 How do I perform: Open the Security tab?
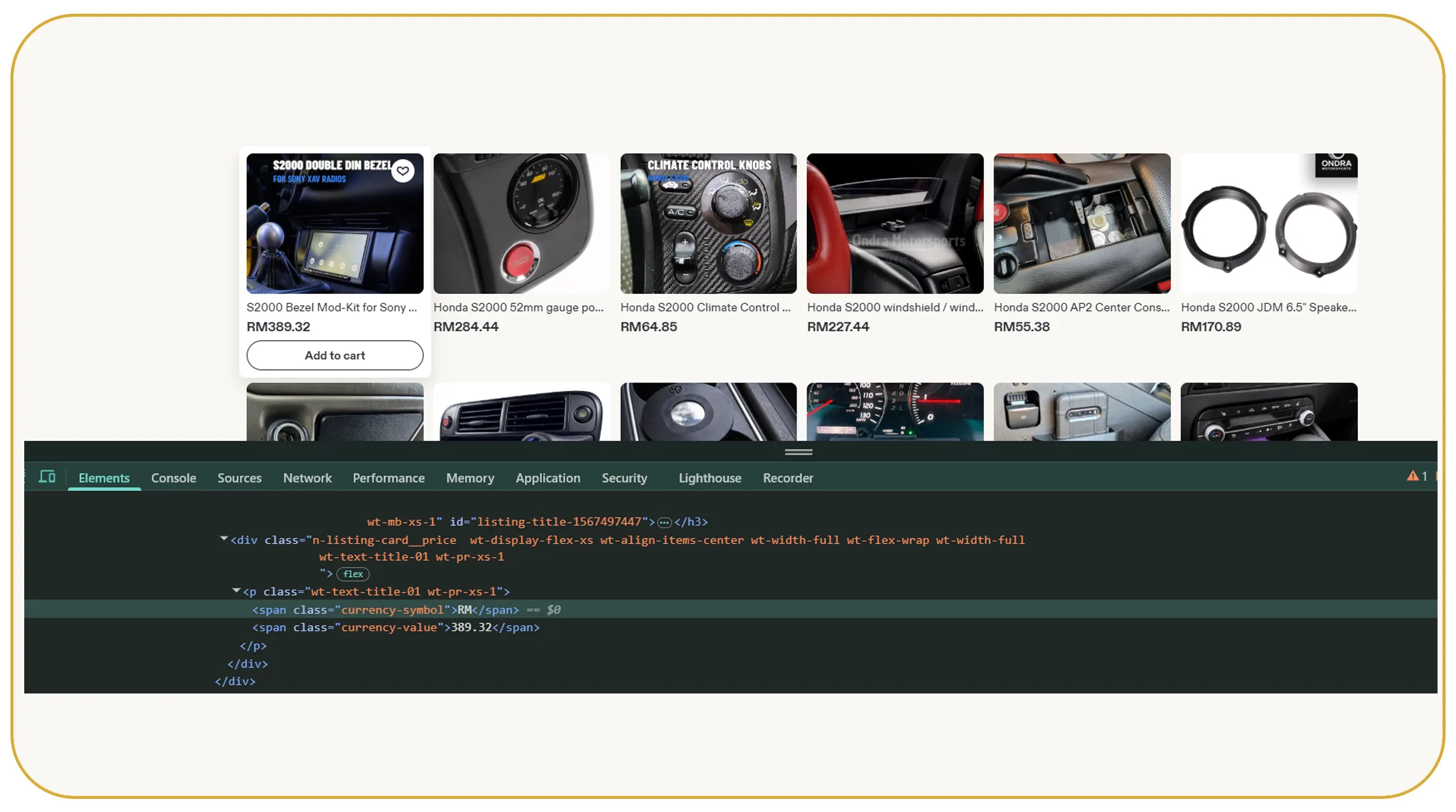coord(624,478)
